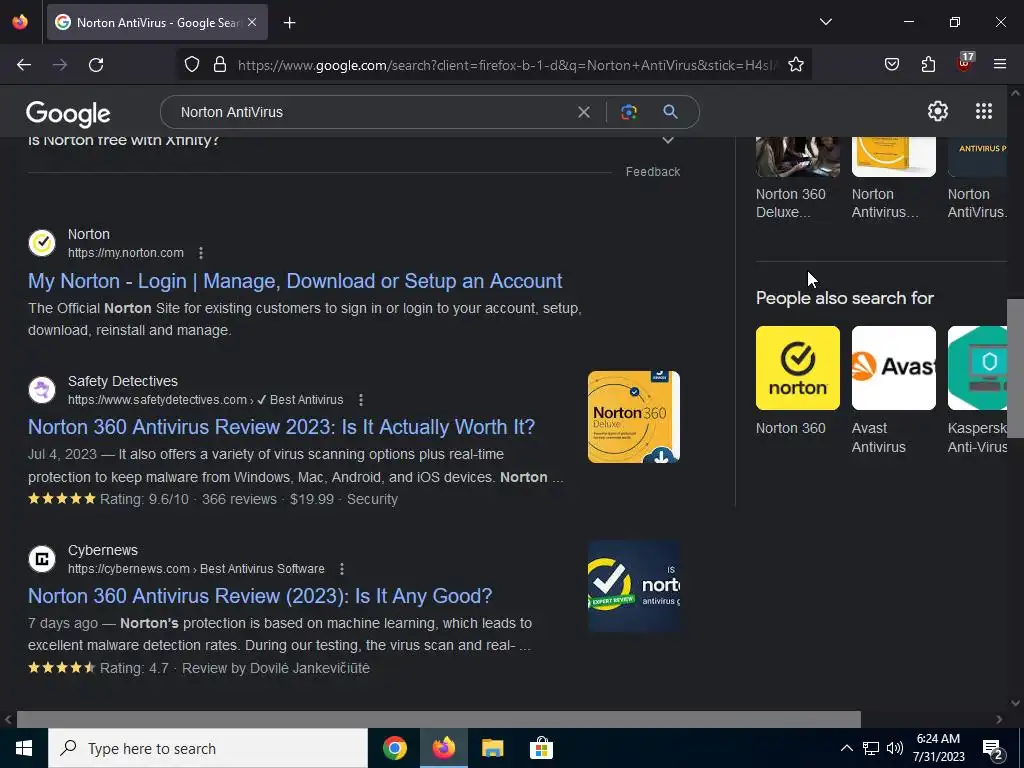1024x768 pixels.
Task: Click the Feedback link
Action: [x=652, y=172]
